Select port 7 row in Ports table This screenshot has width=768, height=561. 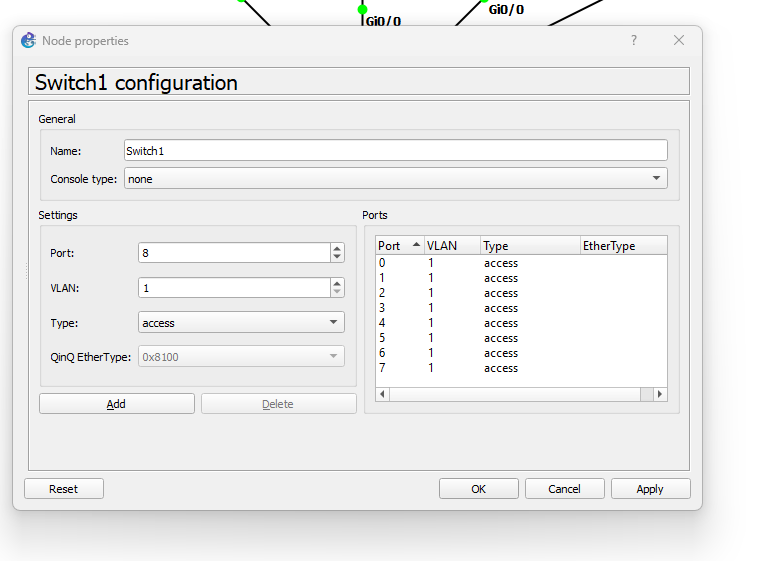point(521,368)
